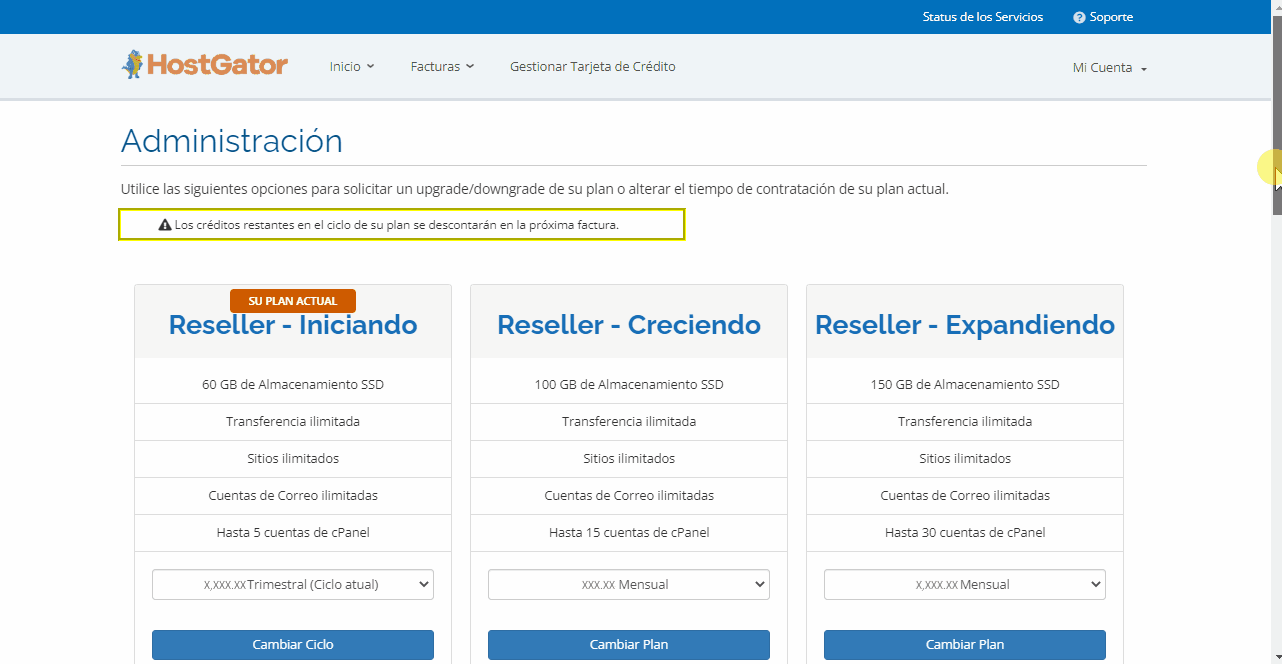
Task: Click Hasta 5 cuentas de cPanel
Action: click(x=293, y=533)
